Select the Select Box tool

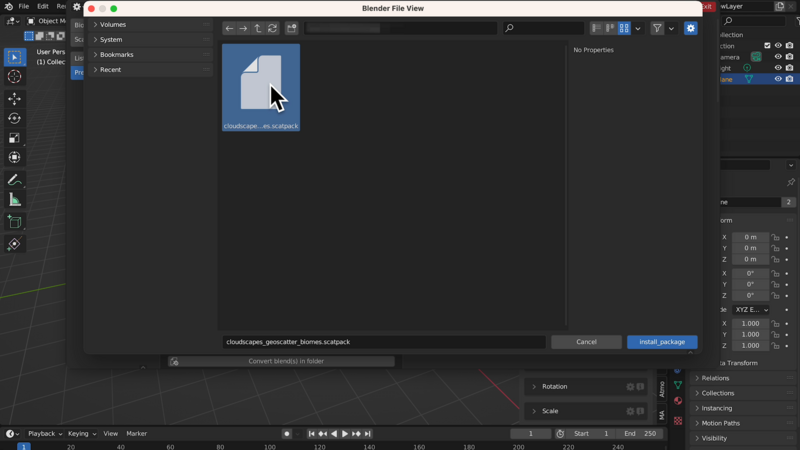click(x=14, y=57)
